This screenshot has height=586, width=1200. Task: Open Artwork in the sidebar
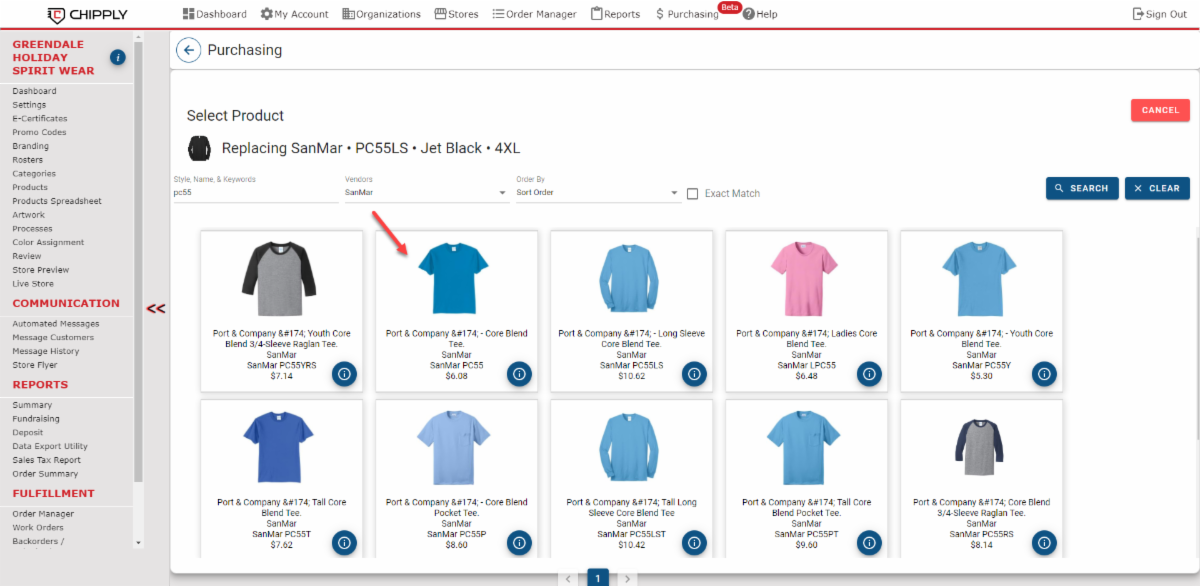tap(28, 215)
